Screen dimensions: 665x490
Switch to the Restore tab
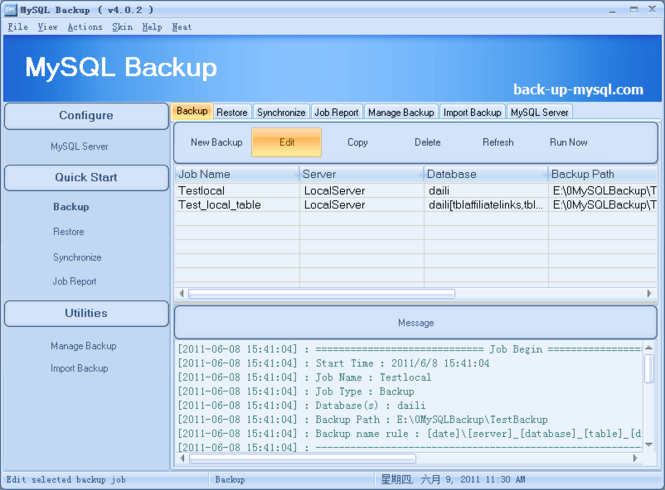pyautogui.click(x=232, y=112)
